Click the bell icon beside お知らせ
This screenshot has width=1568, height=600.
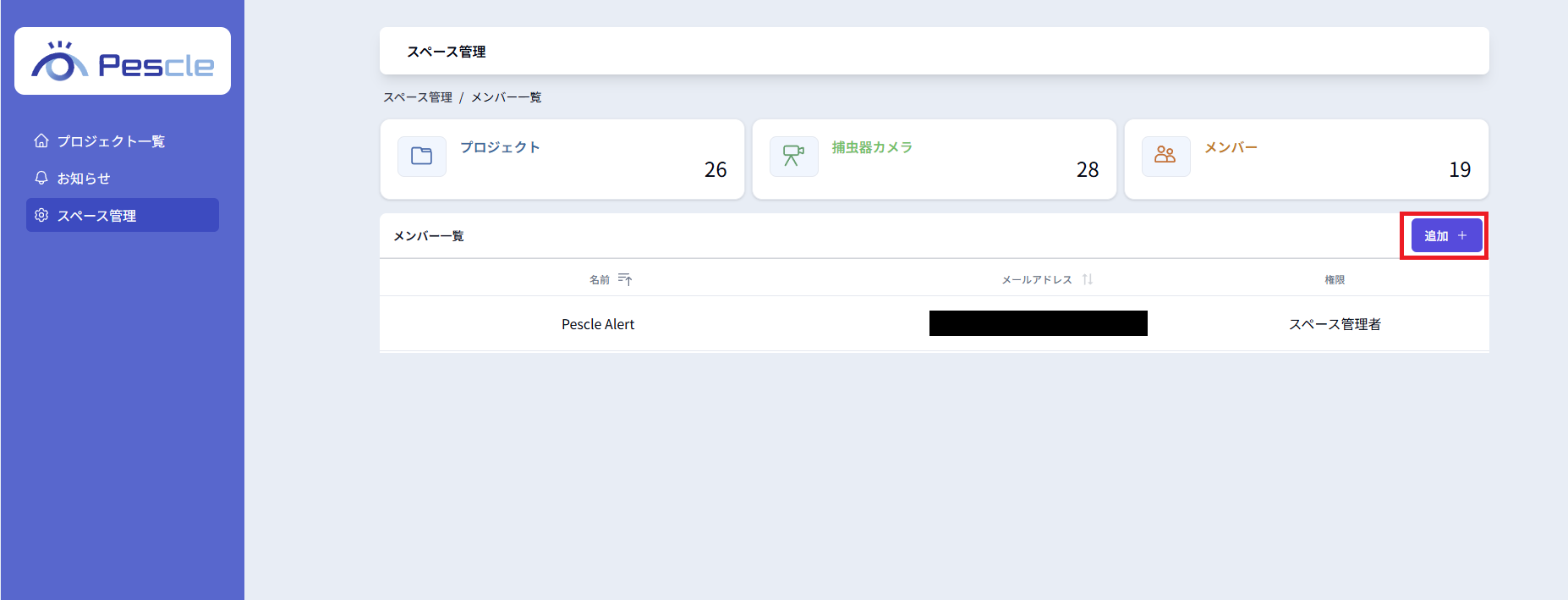point(41,178)
